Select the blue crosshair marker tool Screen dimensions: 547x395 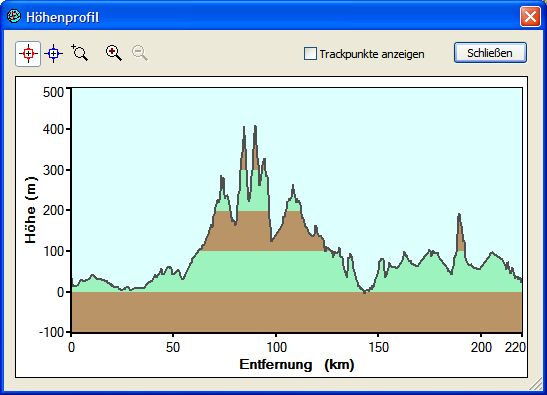[x=53, y=54]
